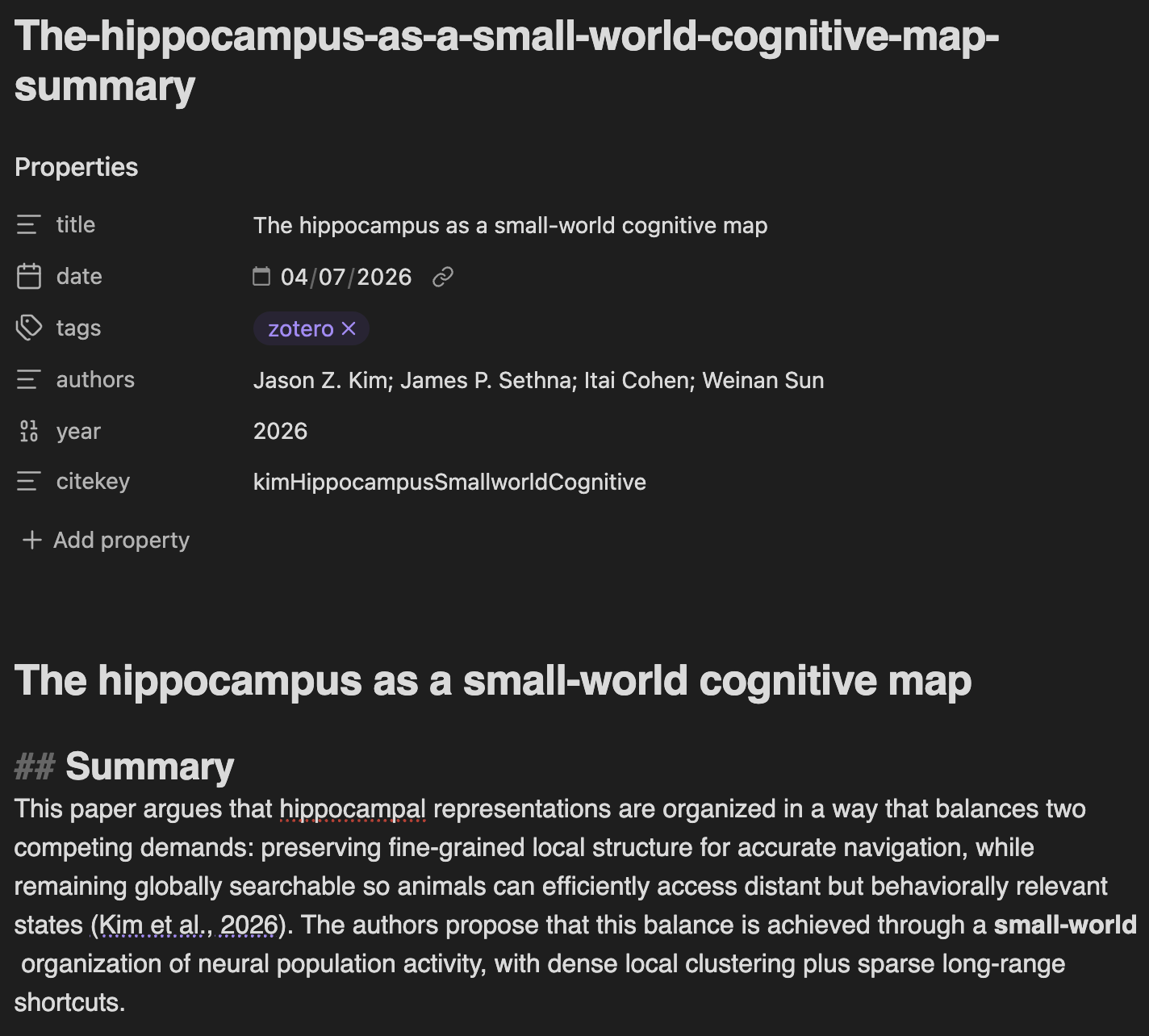Collapse the Properties section heading
Image resolution: width=1149 pixels, height=1036 pixels.
[77, 167]
